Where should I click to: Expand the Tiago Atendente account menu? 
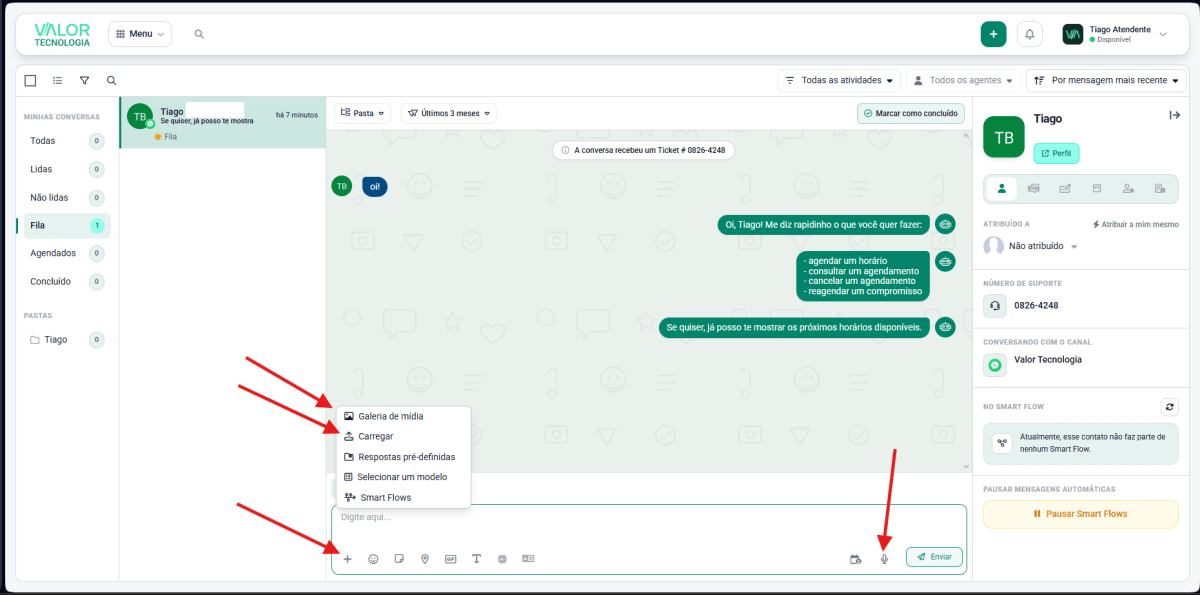pyautogui.click(x=1115, y=34)
